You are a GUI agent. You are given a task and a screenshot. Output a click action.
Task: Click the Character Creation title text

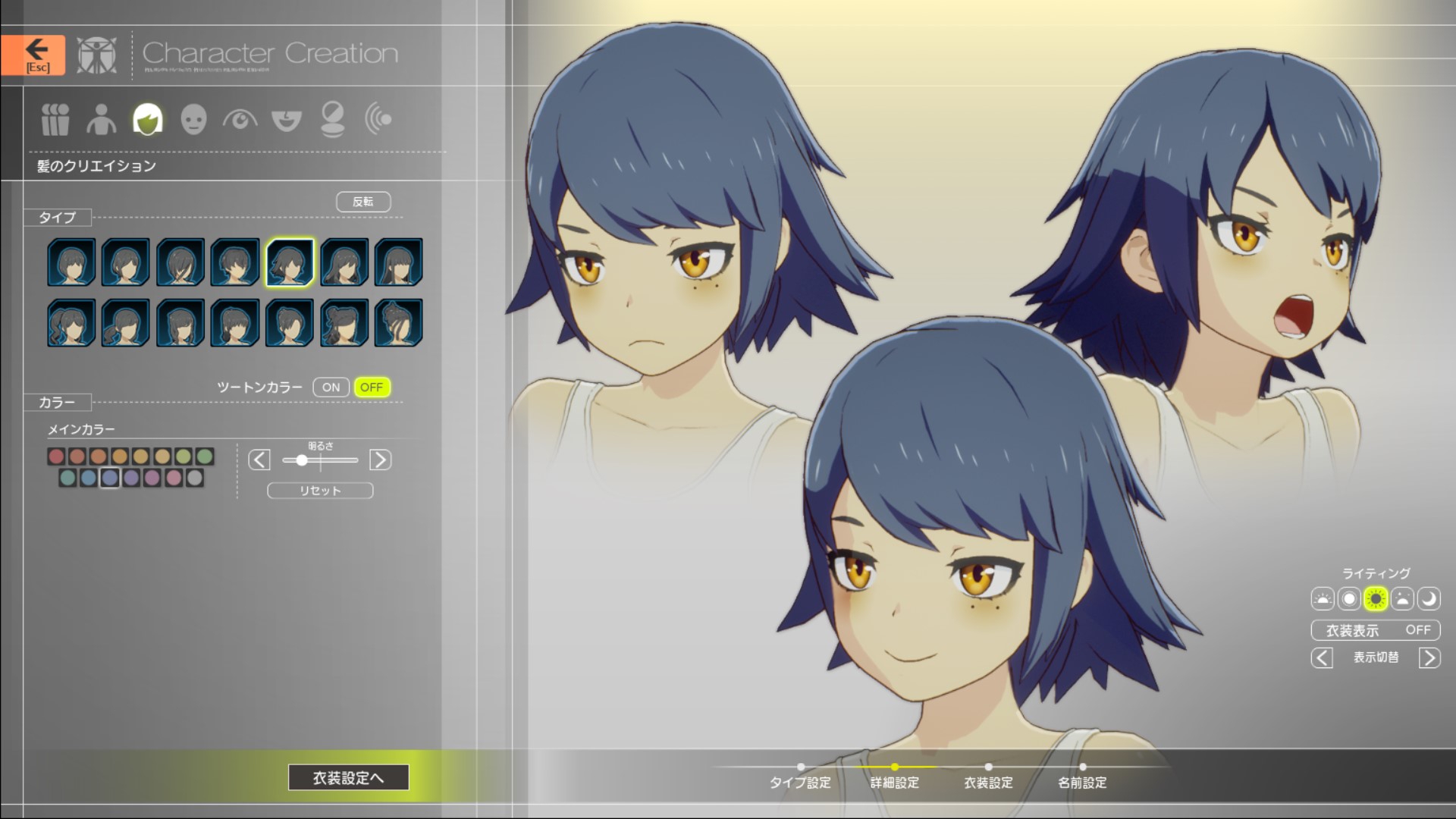click(x=270, y=53)
